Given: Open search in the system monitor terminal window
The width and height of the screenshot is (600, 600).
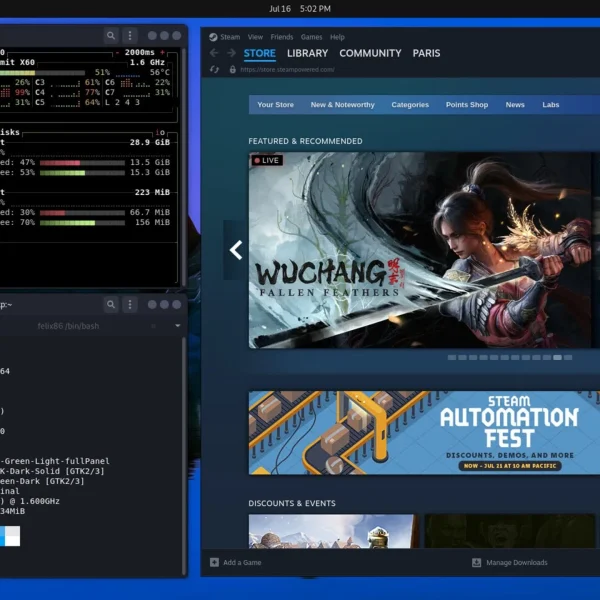Looking at the screenshot, I should pyautogui.click(x=111, y=36).
